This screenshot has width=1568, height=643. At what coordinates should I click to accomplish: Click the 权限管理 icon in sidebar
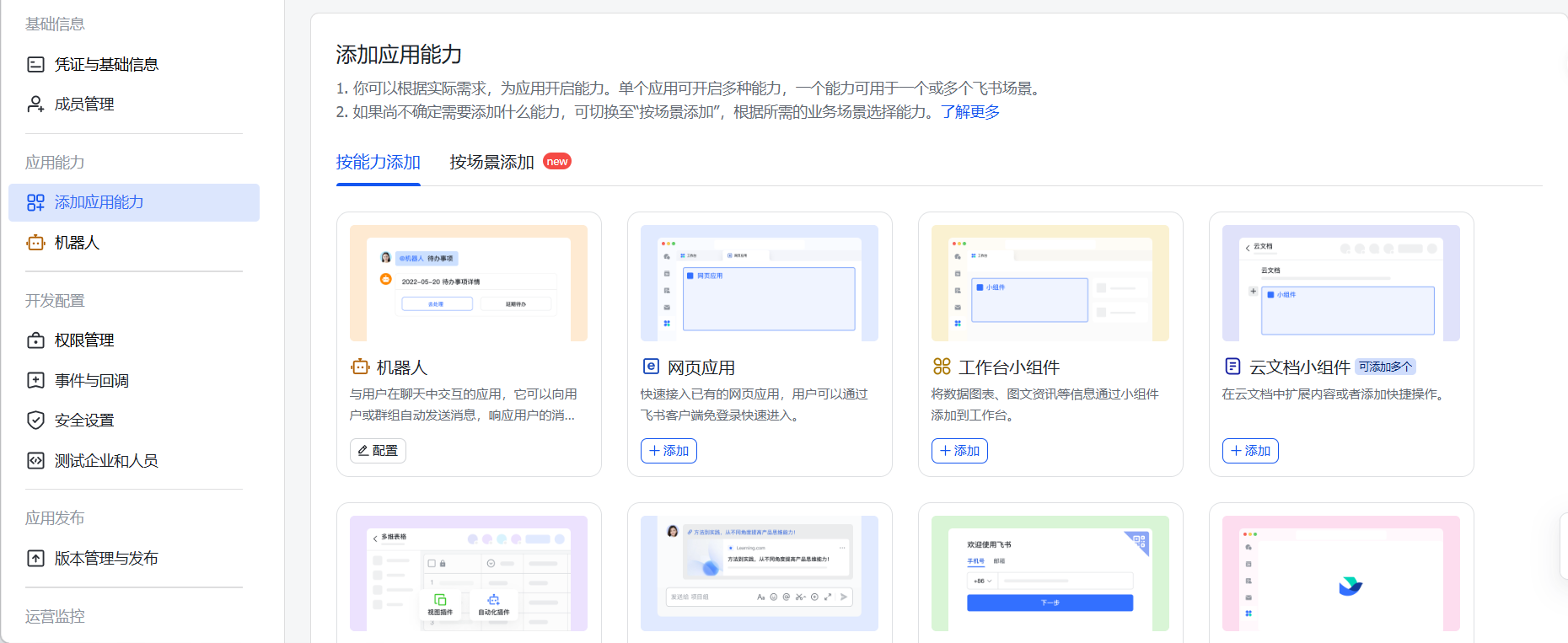pos(35,340)
